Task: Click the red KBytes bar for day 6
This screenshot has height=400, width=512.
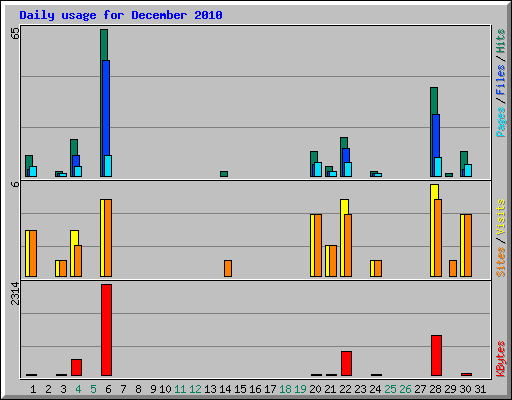Action: click(106, 330)
